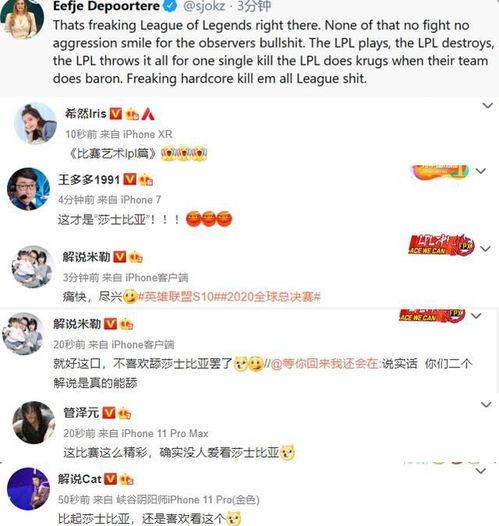Click the orange V badge beside 希然Iris
499x526 pixels.
click(116, 114)
